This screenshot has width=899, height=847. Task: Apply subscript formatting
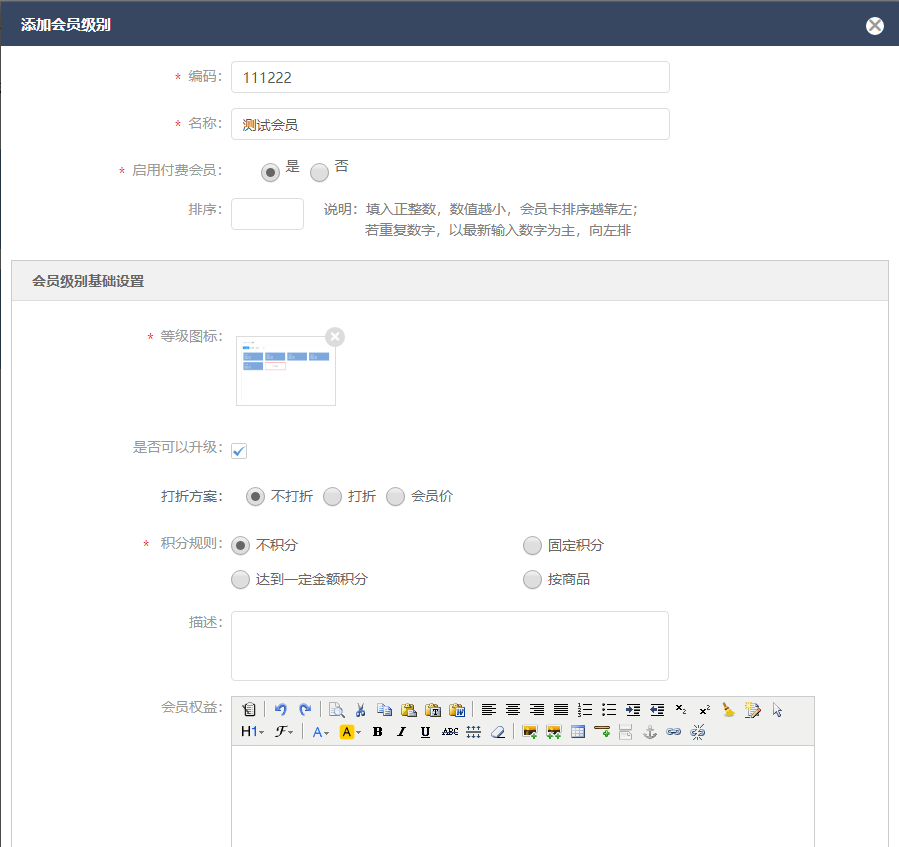681,710
